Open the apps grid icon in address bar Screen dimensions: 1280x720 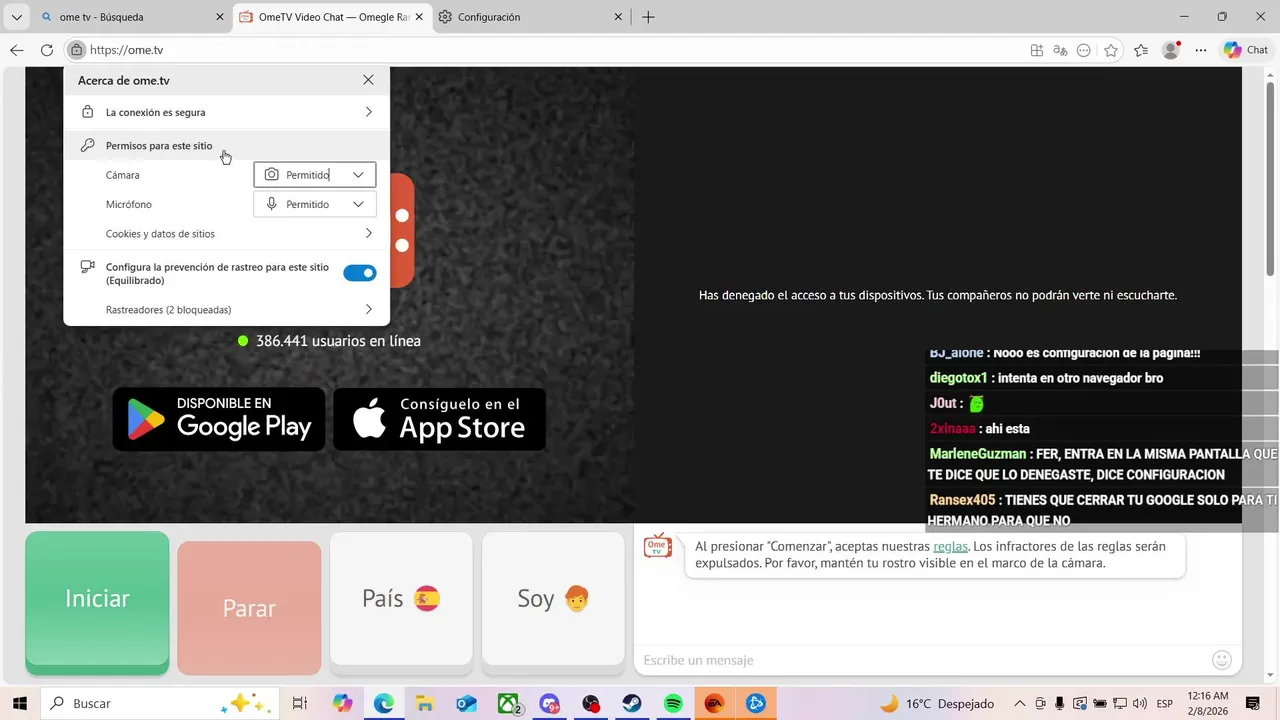[x=1037, y=50]
